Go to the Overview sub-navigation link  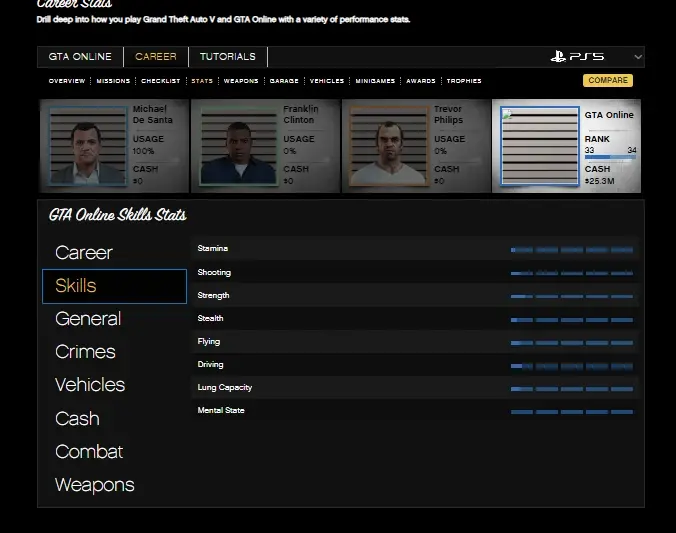[66, 81]
